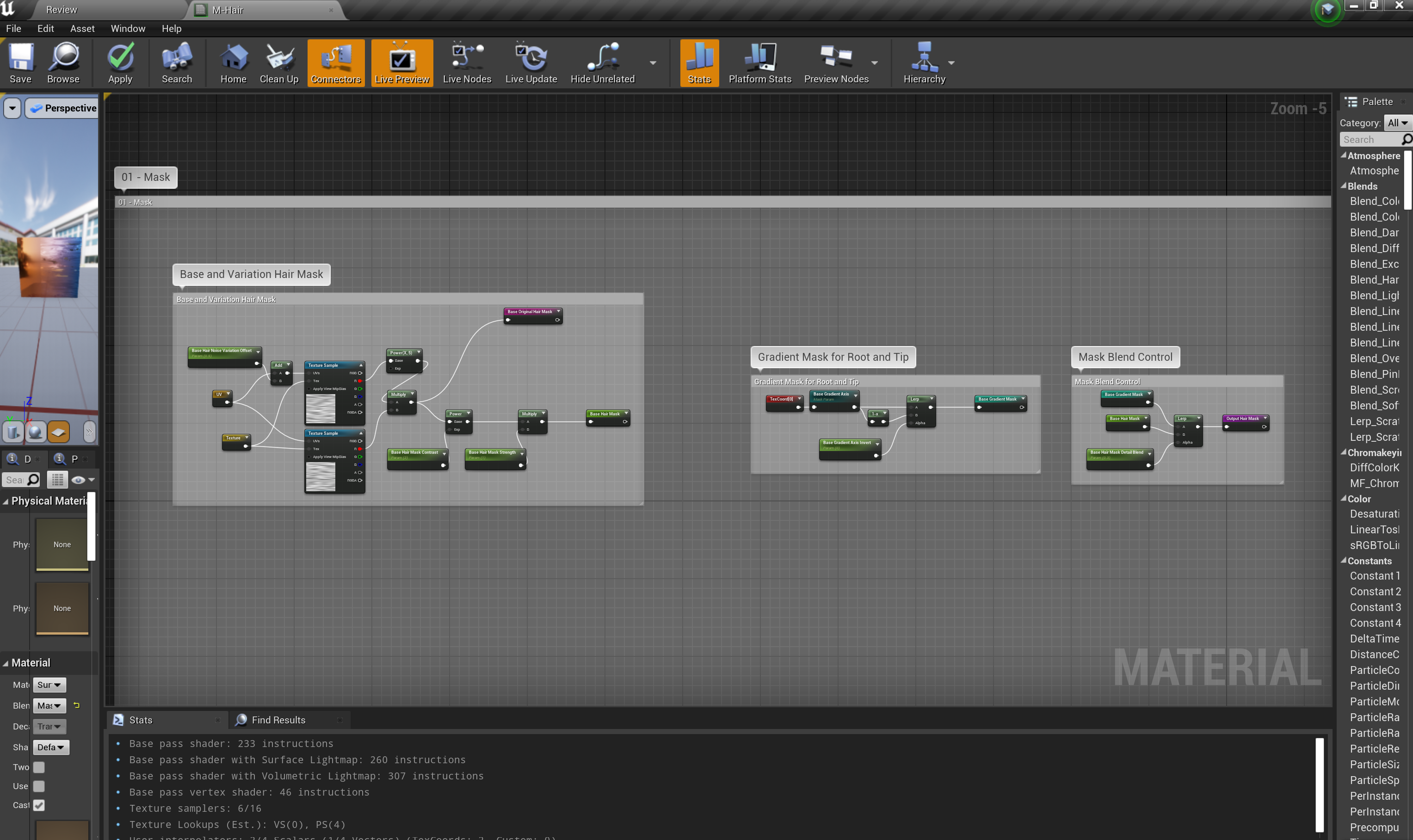Open the Perspective view mode dropdown

tap(62, 108)
